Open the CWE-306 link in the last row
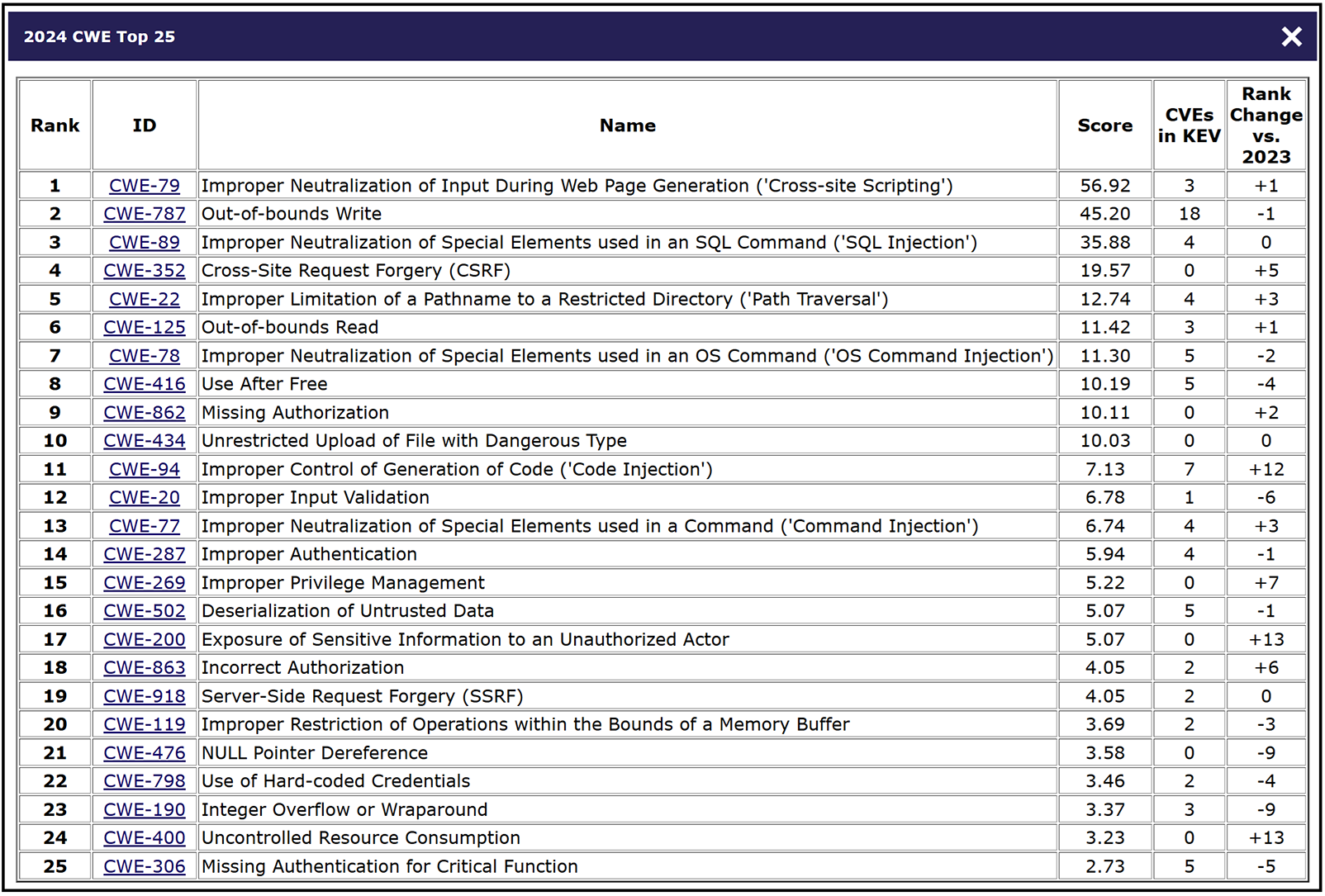 (x=145, y=866)
